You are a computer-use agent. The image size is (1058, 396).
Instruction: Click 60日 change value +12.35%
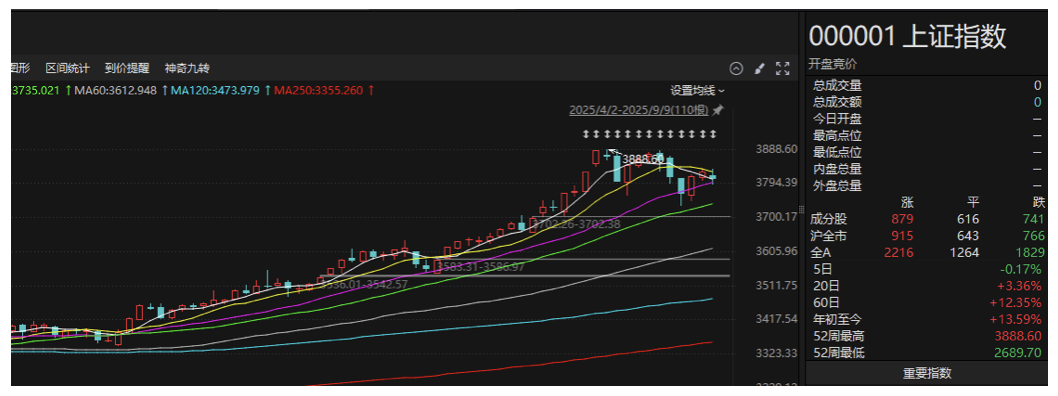[x=1016, y=303]
